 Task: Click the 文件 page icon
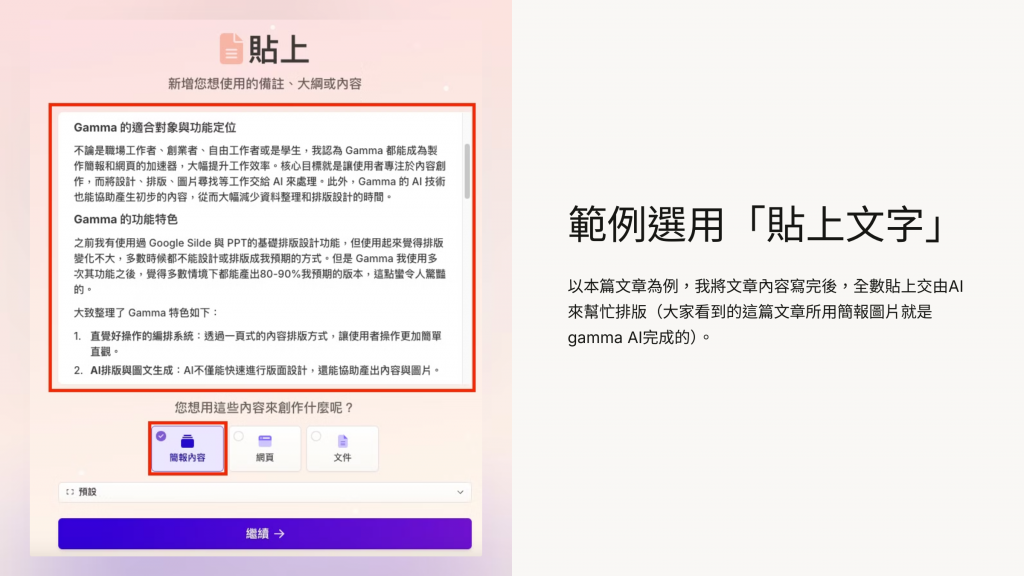[x=342, y=441]
